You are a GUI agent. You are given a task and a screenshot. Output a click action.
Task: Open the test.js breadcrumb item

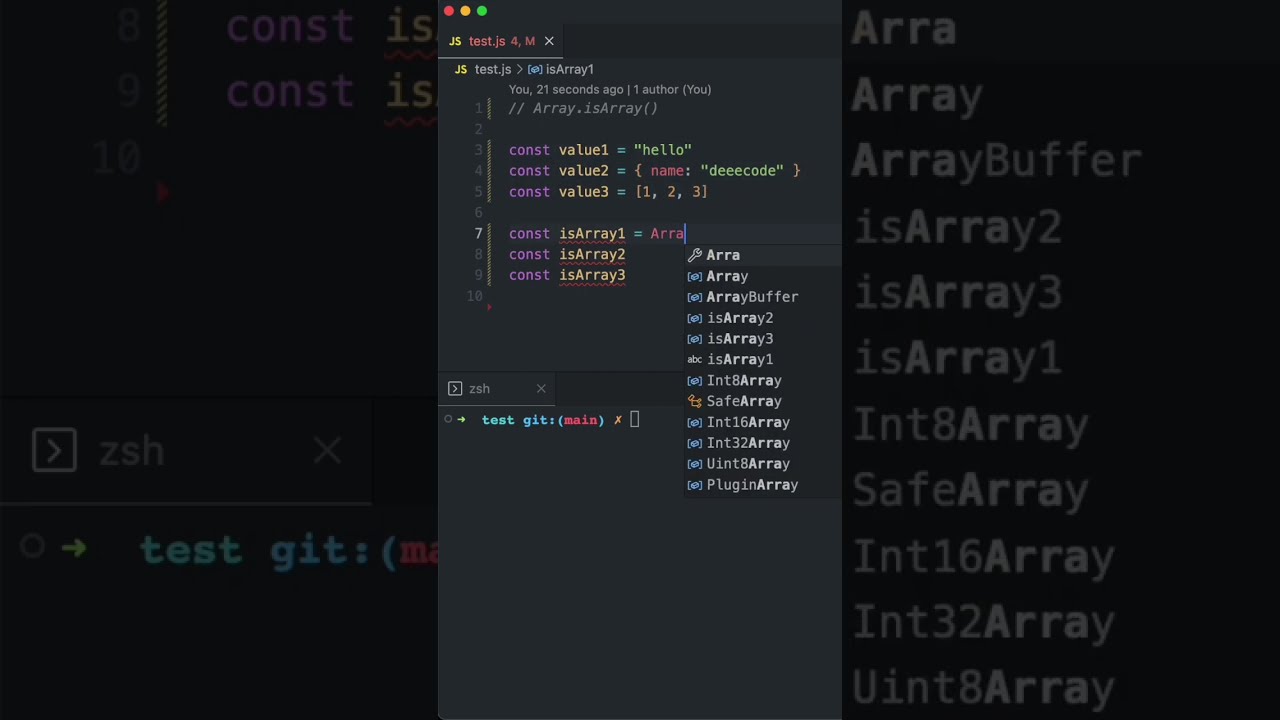tap(492, 69)
